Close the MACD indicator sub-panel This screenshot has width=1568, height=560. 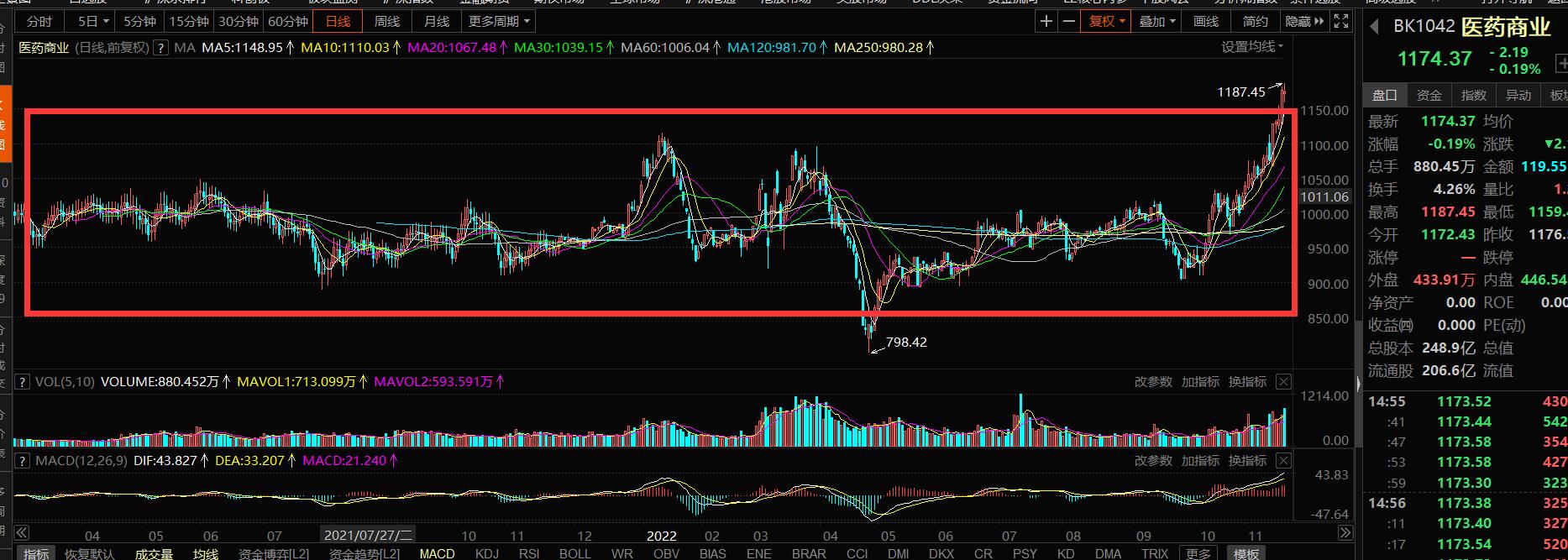click(x=1283, y=461)
